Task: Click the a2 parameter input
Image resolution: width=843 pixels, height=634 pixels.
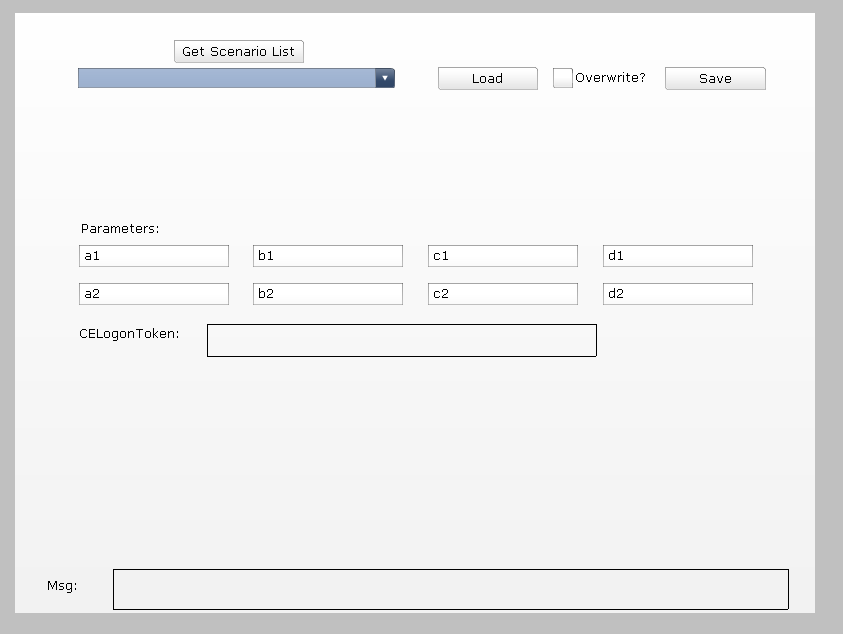Action: point(154,294)
